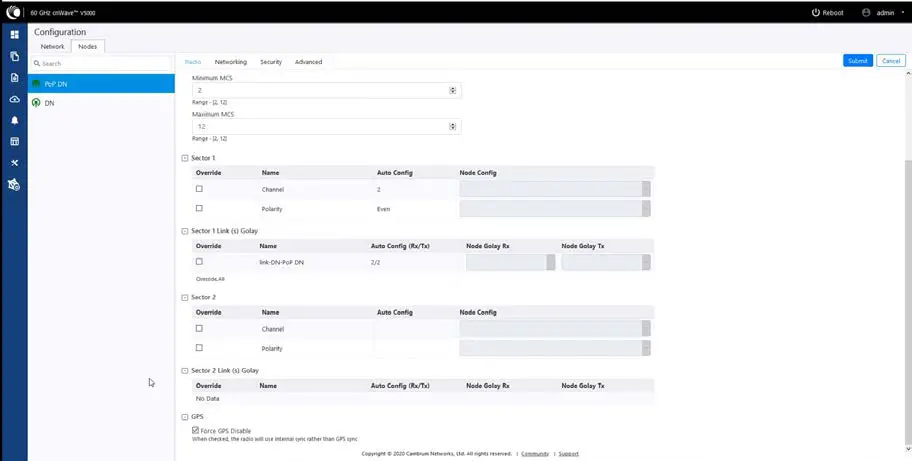The width and height of the screenshot is (912, 461).
Task: Open the Dashboard icon in sidebar
Action: 15,35
